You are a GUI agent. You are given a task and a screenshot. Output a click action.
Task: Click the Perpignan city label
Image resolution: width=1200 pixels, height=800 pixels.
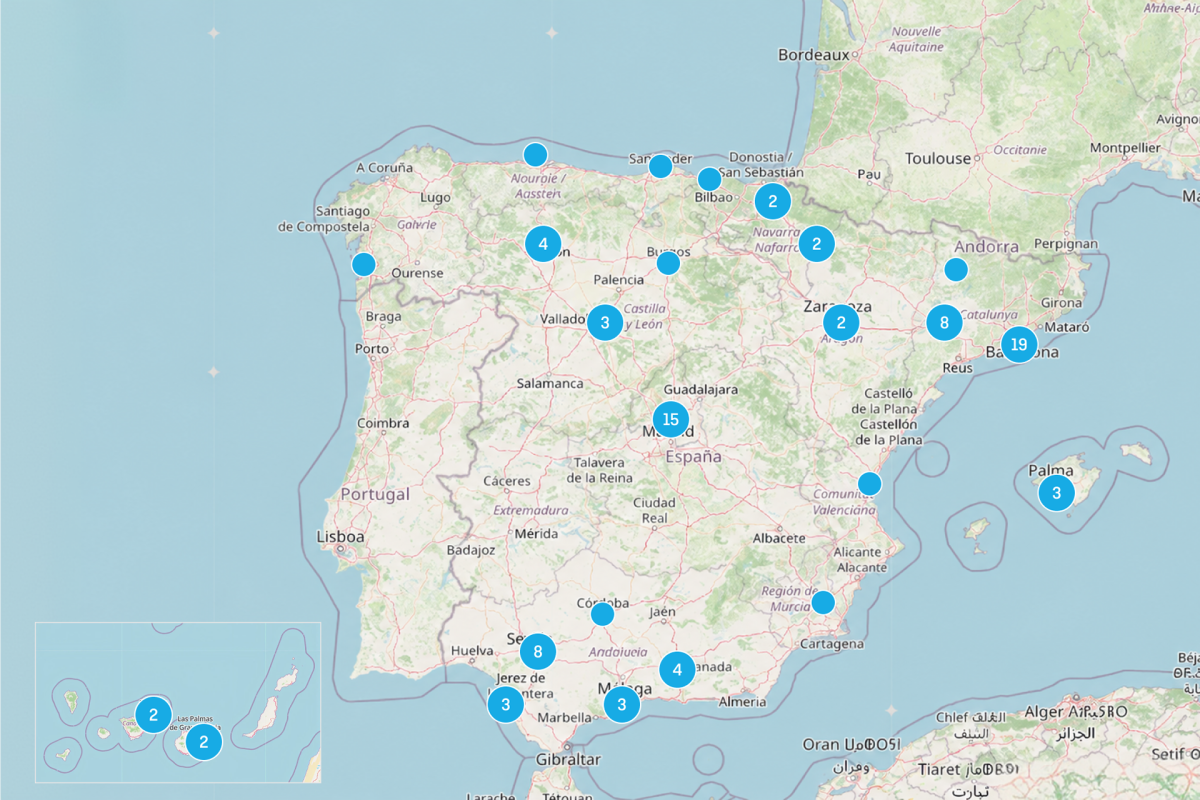[x=1065, y=243]
